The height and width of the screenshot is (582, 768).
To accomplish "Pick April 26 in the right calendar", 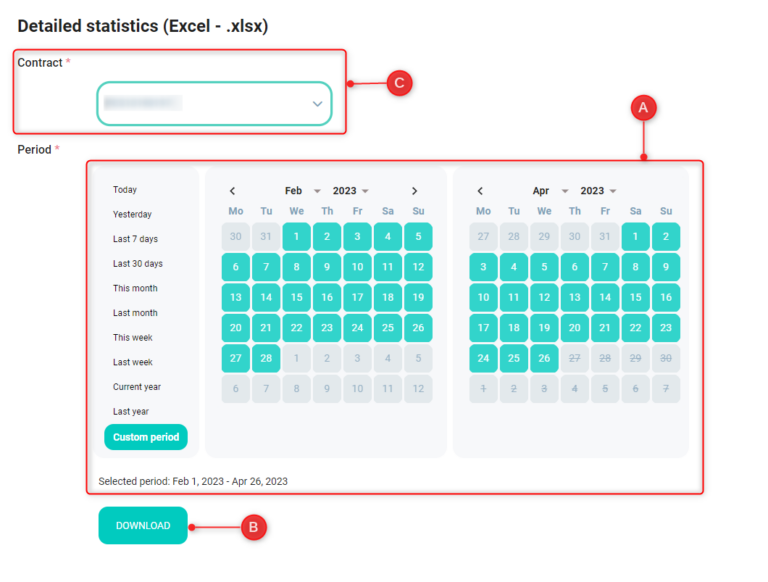I will [544, 358].
